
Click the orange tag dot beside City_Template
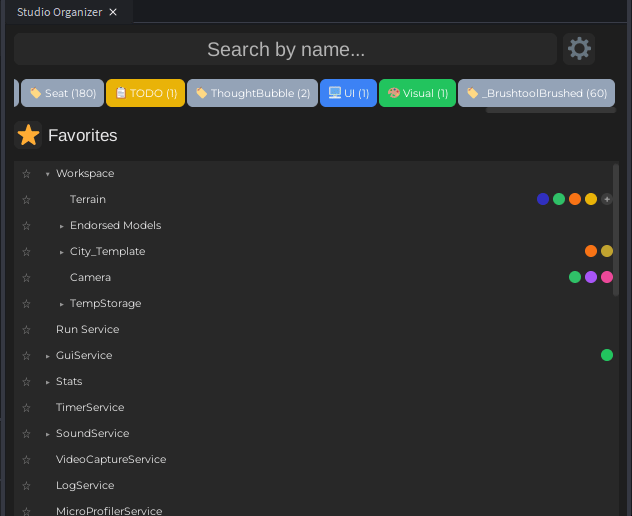[591, 251]
